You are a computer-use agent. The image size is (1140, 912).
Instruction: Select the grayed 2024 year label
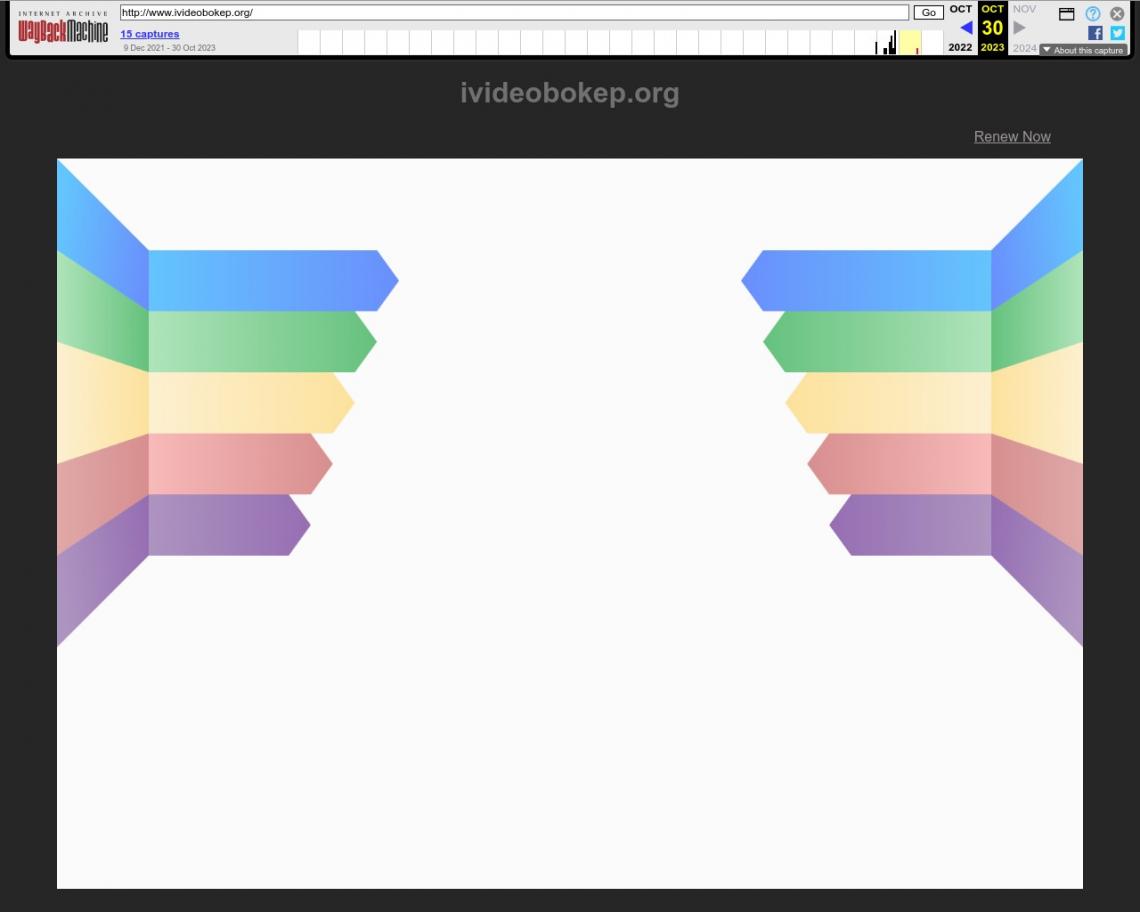click(1024, 48)
